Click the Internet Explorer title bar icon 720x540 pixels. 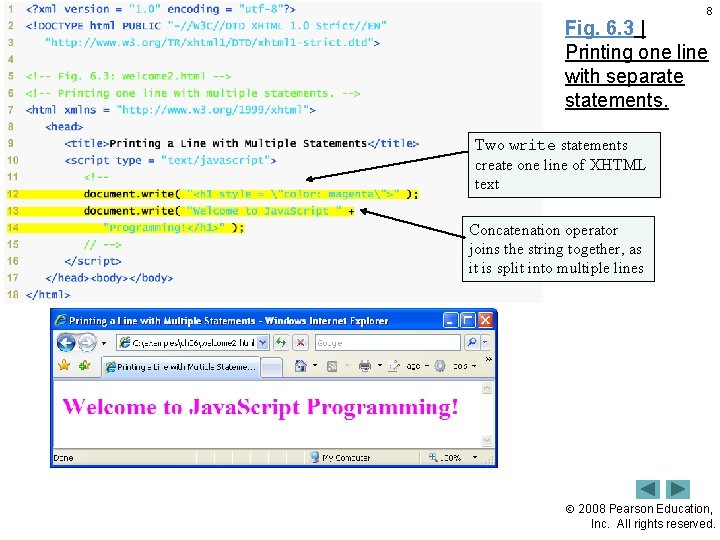[x=60, y=320]
